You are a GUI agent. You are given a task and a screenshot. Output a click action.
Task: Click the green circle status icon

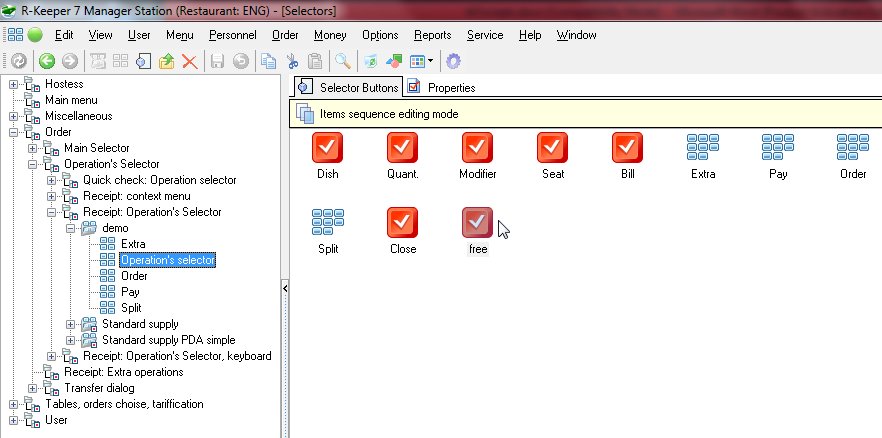pyautogui.click(x=35, y=35)
